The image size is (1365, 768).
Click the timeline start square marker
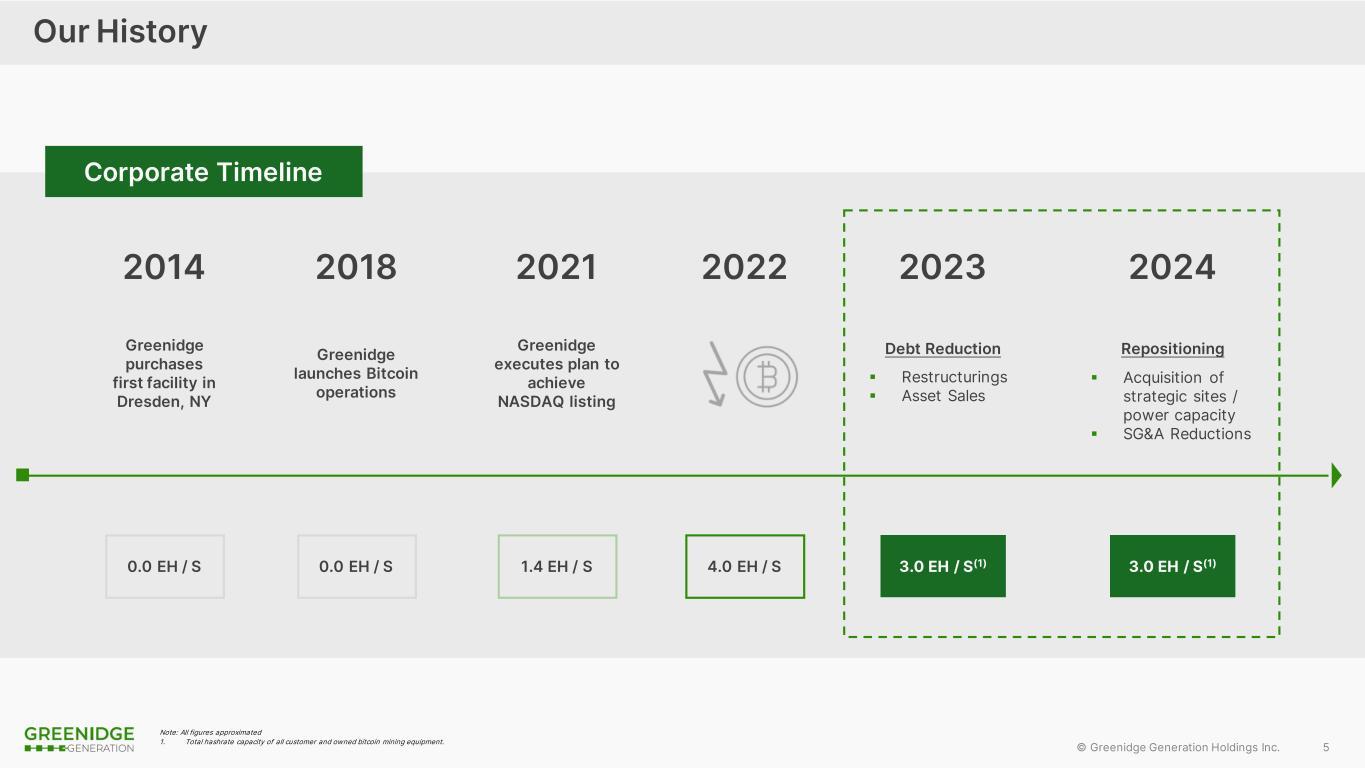[23, 475]
